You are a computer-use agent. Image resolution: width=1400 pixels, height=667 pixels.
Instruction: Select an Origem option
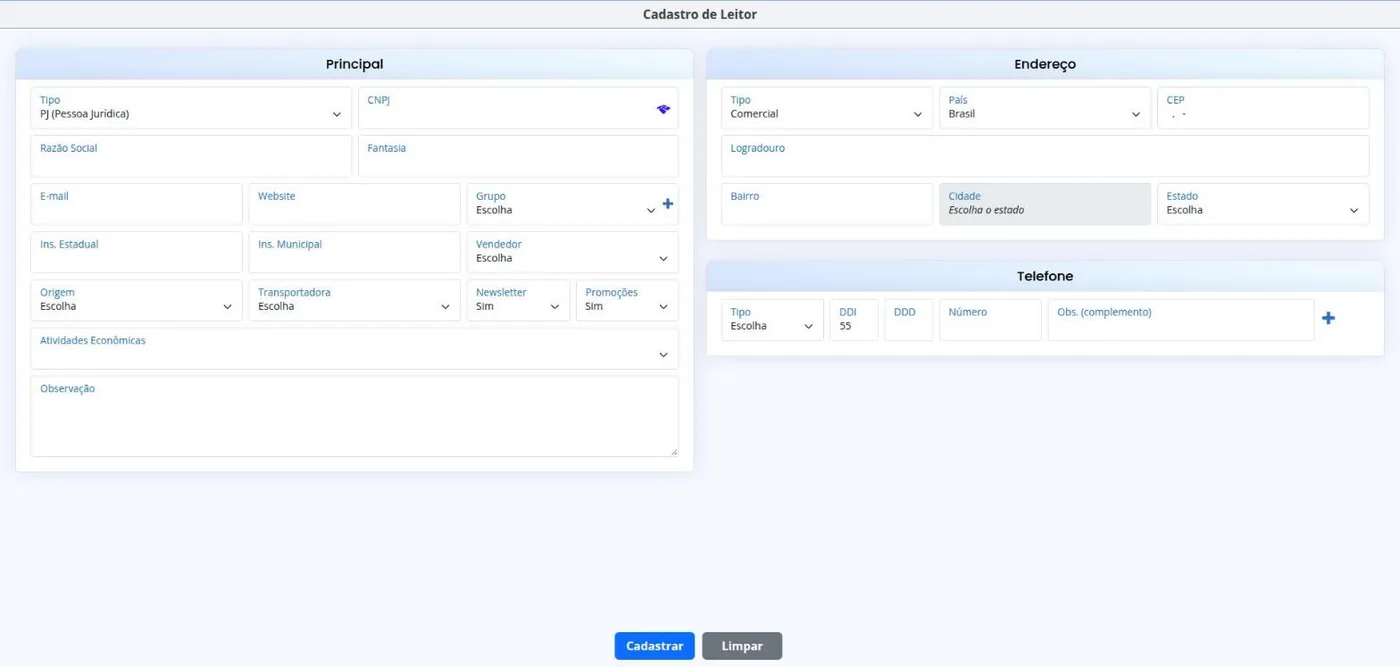136,300
